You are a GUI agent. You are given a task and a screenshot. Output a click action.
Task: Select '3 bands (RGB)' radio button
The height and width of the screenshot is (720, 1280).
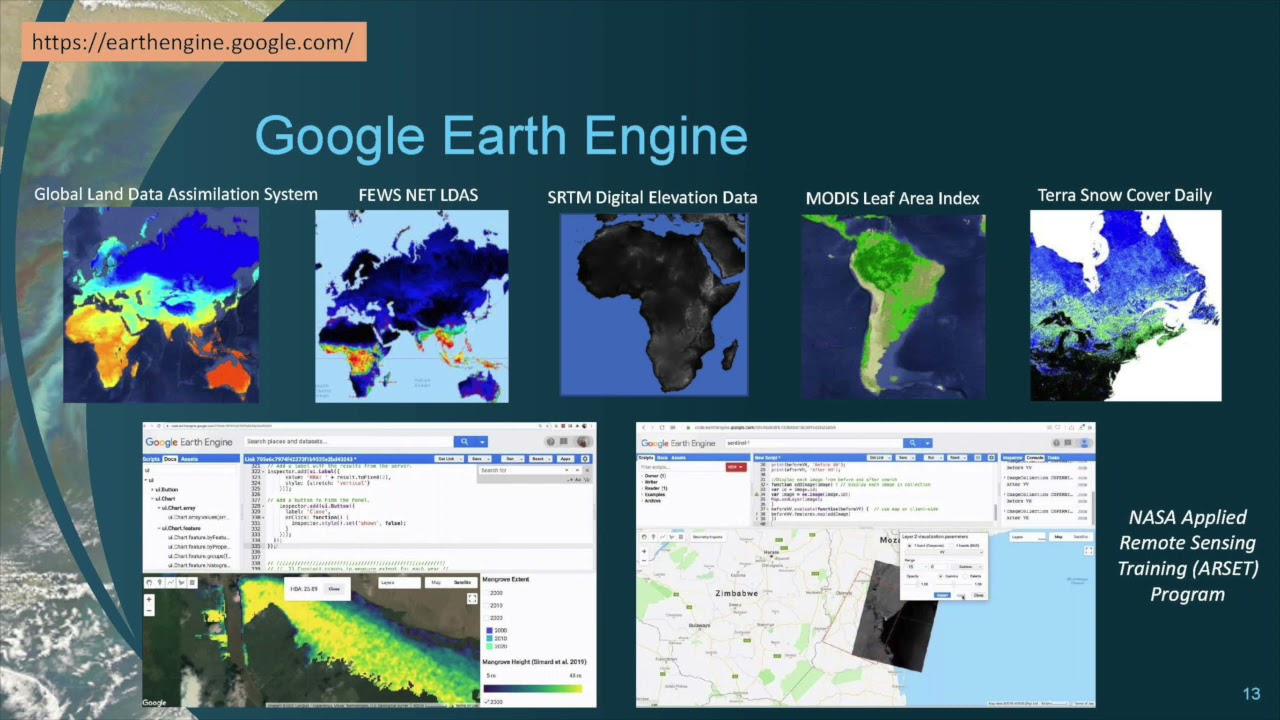click(x=951, y=546)
